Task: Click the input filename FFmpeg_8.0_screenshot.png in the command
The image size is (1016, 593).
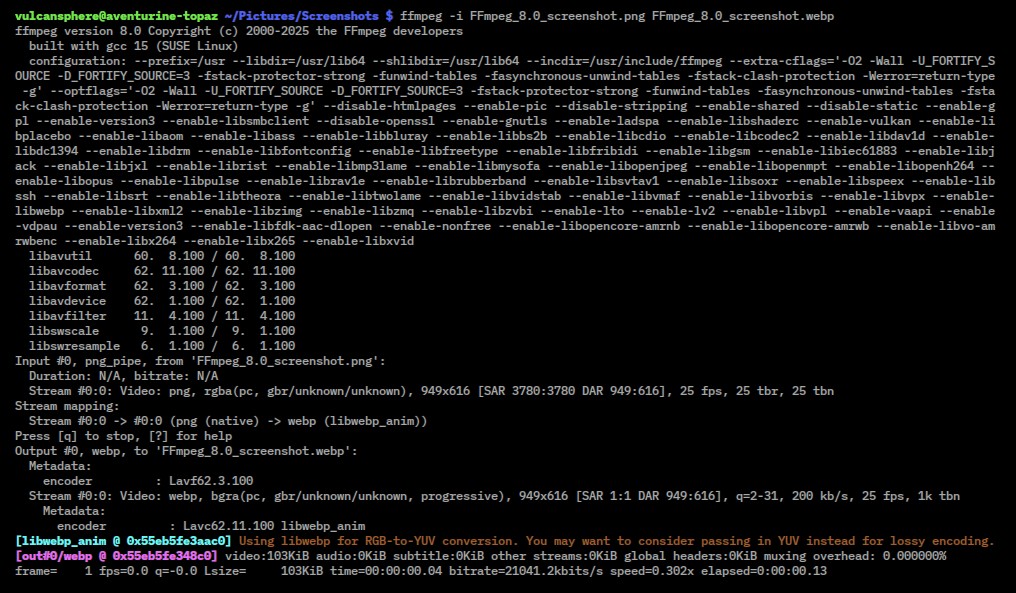Action: click(557, 16)
